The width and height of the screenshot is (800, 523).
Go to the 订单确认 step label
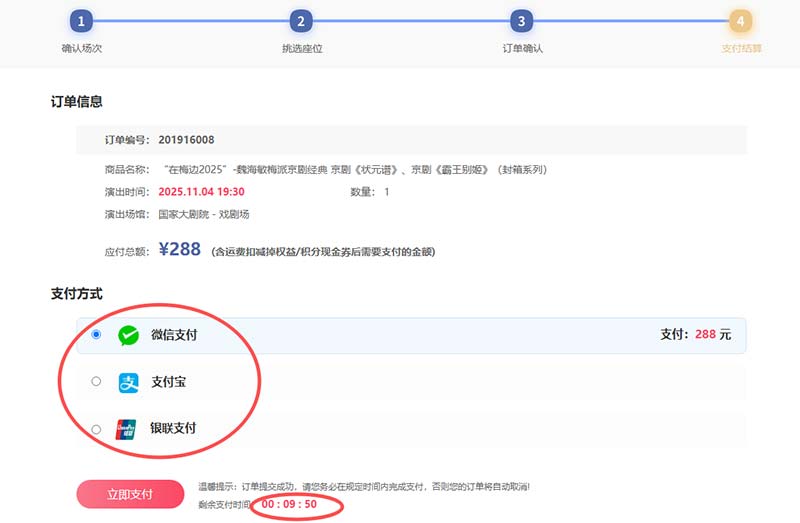pos(521,48)
